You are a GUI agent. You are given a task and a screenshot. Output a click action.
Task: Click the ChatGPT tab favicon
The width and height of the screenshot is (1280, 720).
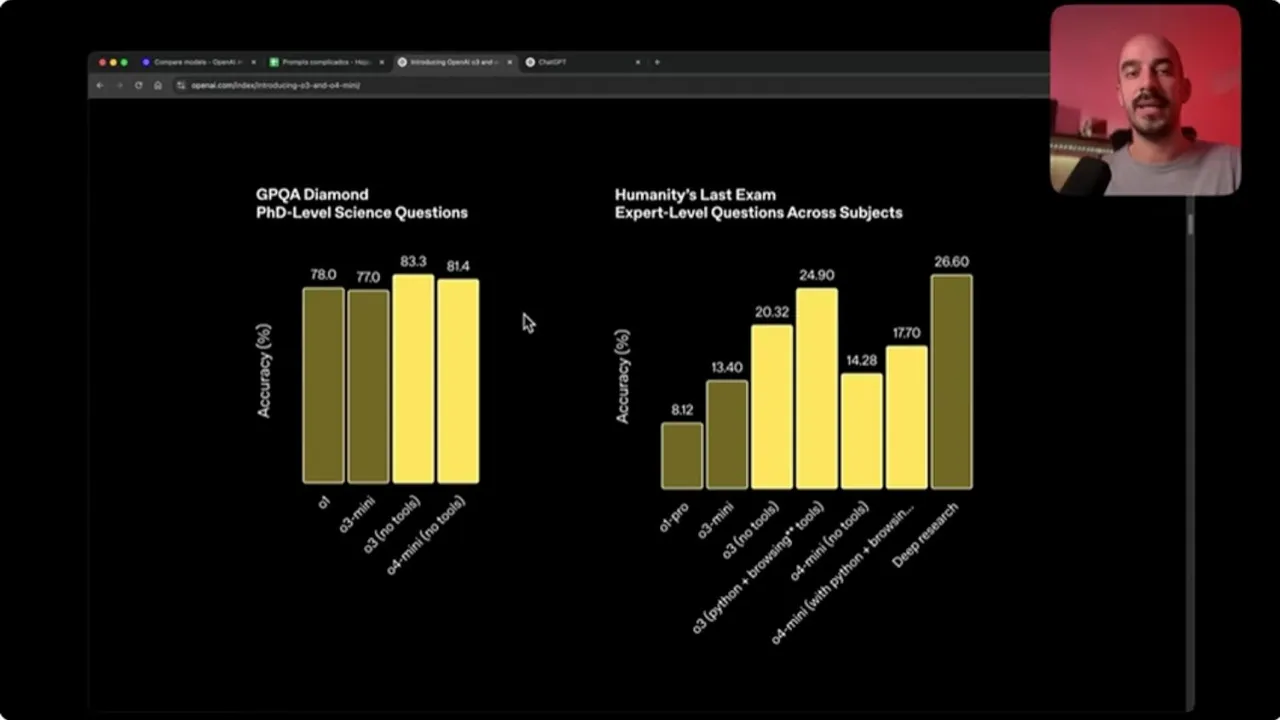[530, 62]
